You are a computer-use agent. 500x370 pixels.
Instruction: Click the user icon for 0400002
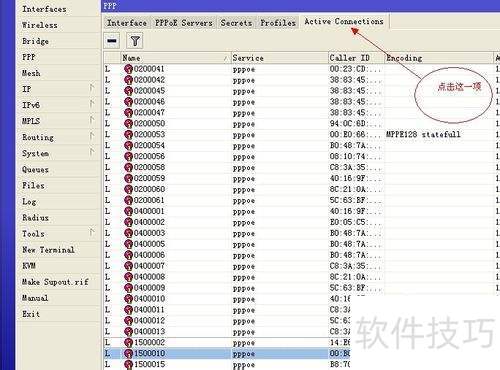pyautogui.click(x=128, y=222)
